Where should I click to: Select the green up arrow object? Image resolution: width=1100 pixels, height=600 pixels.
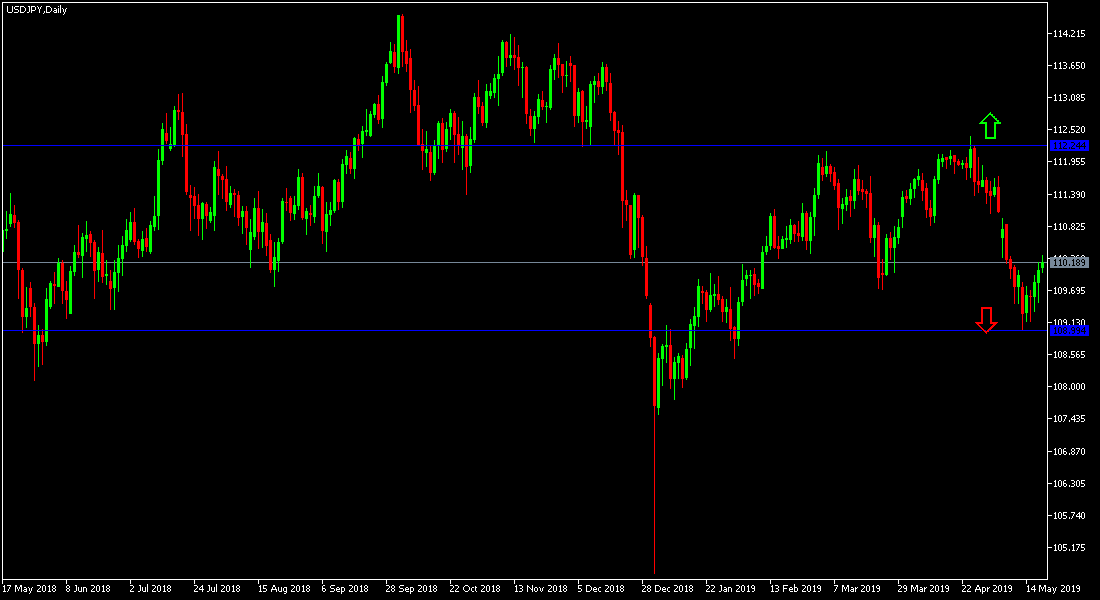point(990,127)
